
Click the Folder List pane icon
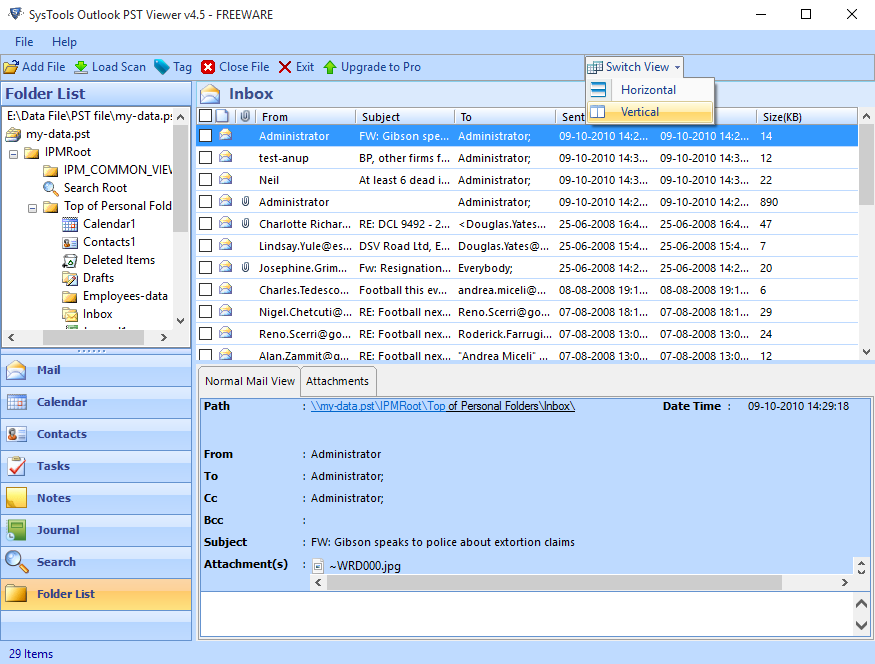pos(17,594)
